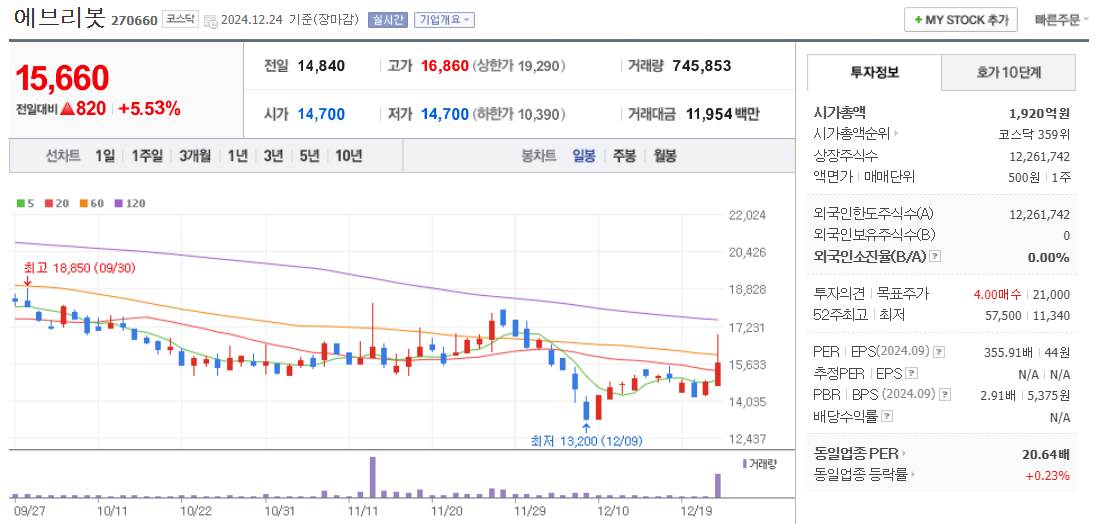
Task: Open help icon next to 외국인소진율(B/A)
Action: [936, 256]
